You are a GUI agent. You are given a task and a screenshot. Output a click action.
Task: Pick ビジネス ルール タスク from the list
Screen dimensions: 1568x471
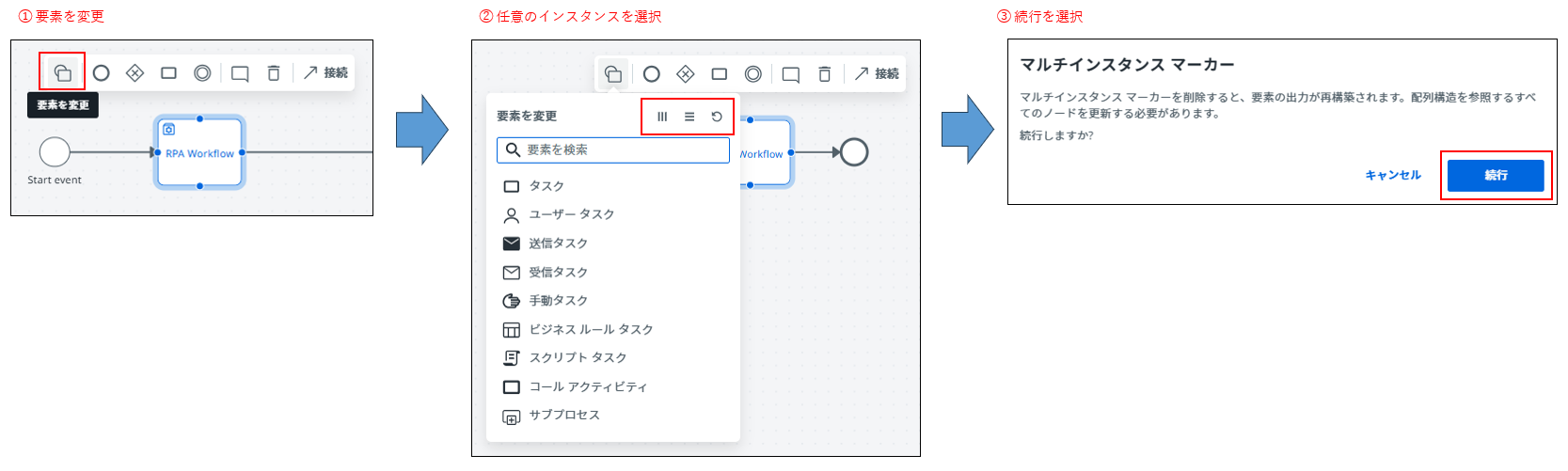[590, 329]
